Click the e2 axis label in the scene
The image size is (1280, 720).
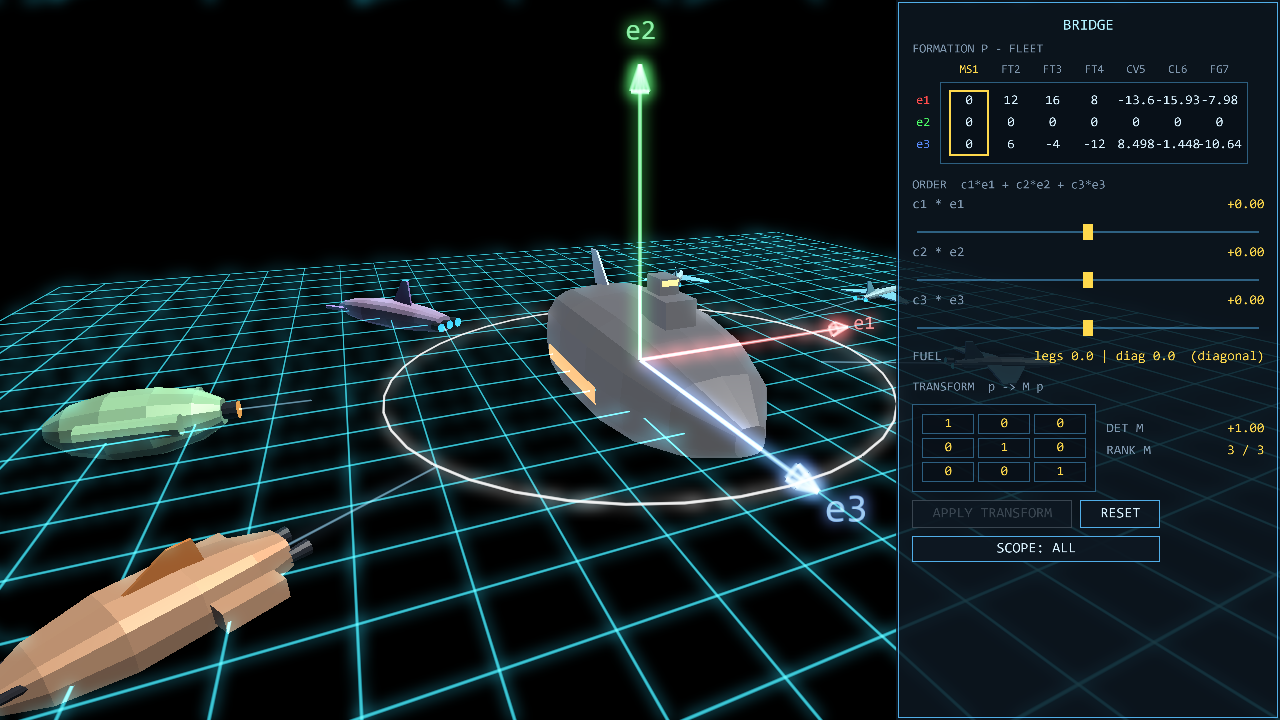point(640,31)
